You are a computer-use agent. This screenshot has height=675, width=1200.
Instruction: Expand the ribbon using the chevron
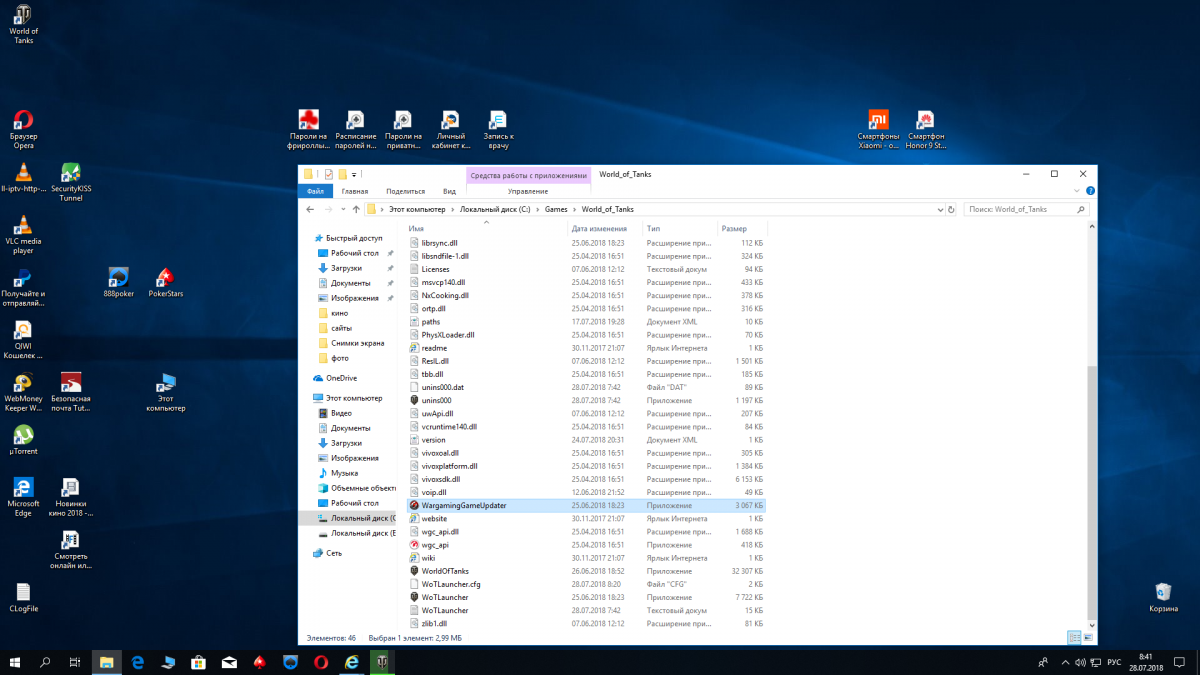click(x=1079, y=191)
